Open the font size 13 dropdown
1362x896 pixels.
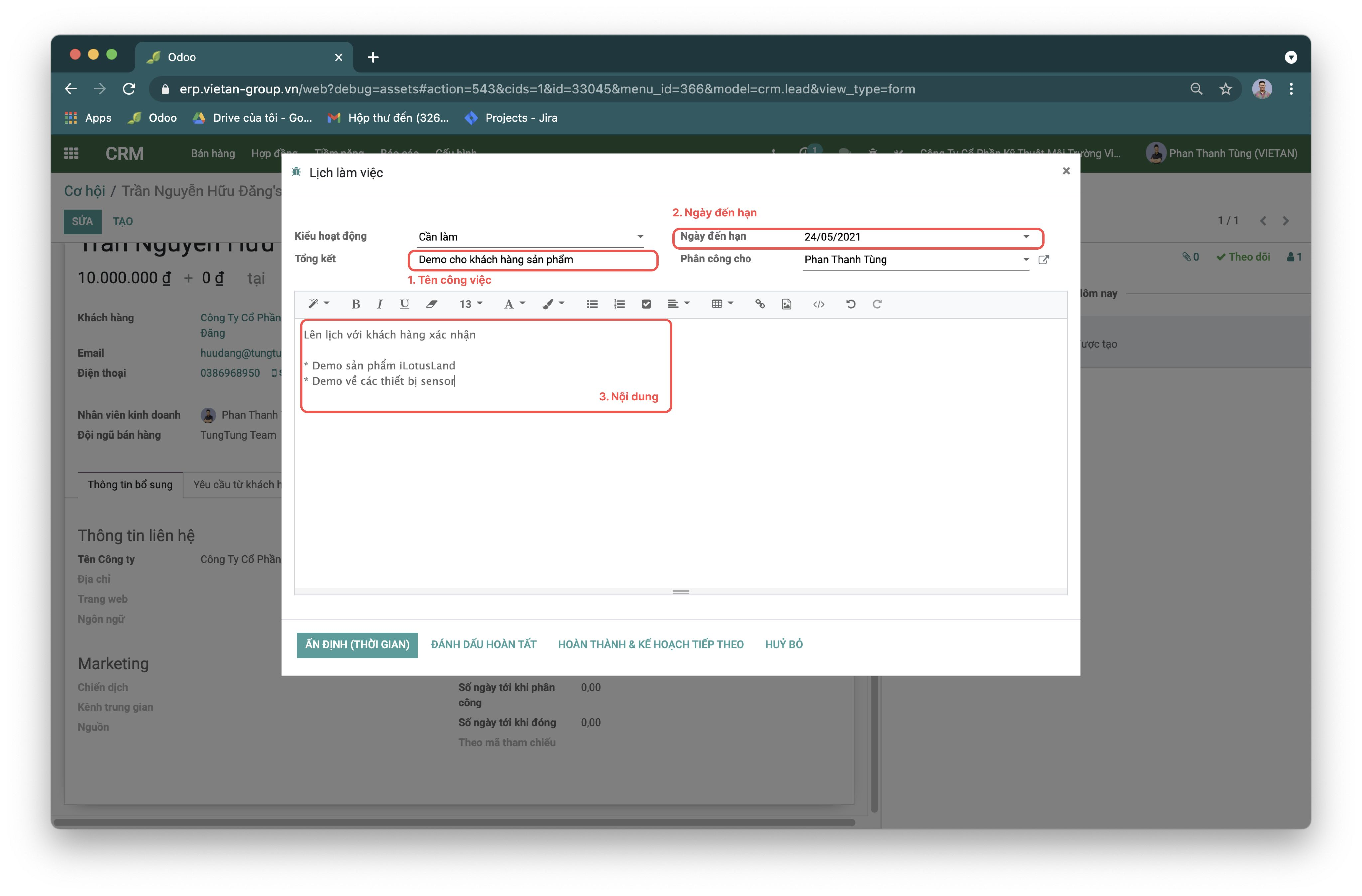[471, 304]
